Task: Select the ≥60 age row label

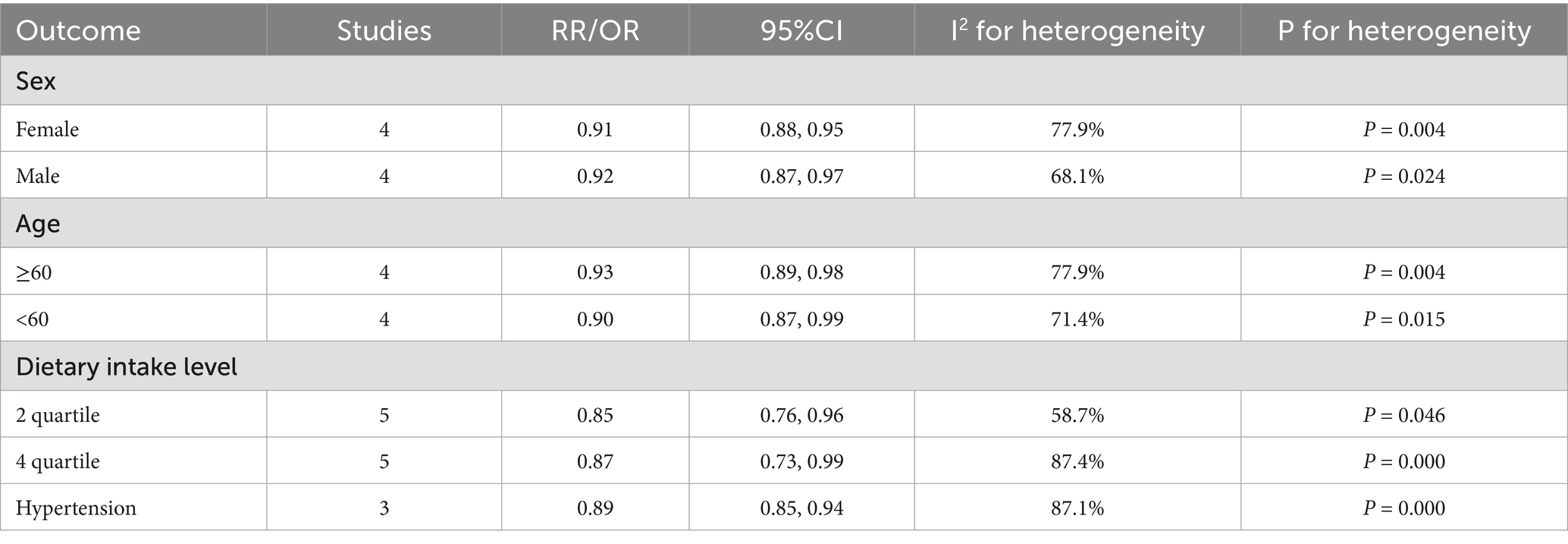Action: (34, 272)
